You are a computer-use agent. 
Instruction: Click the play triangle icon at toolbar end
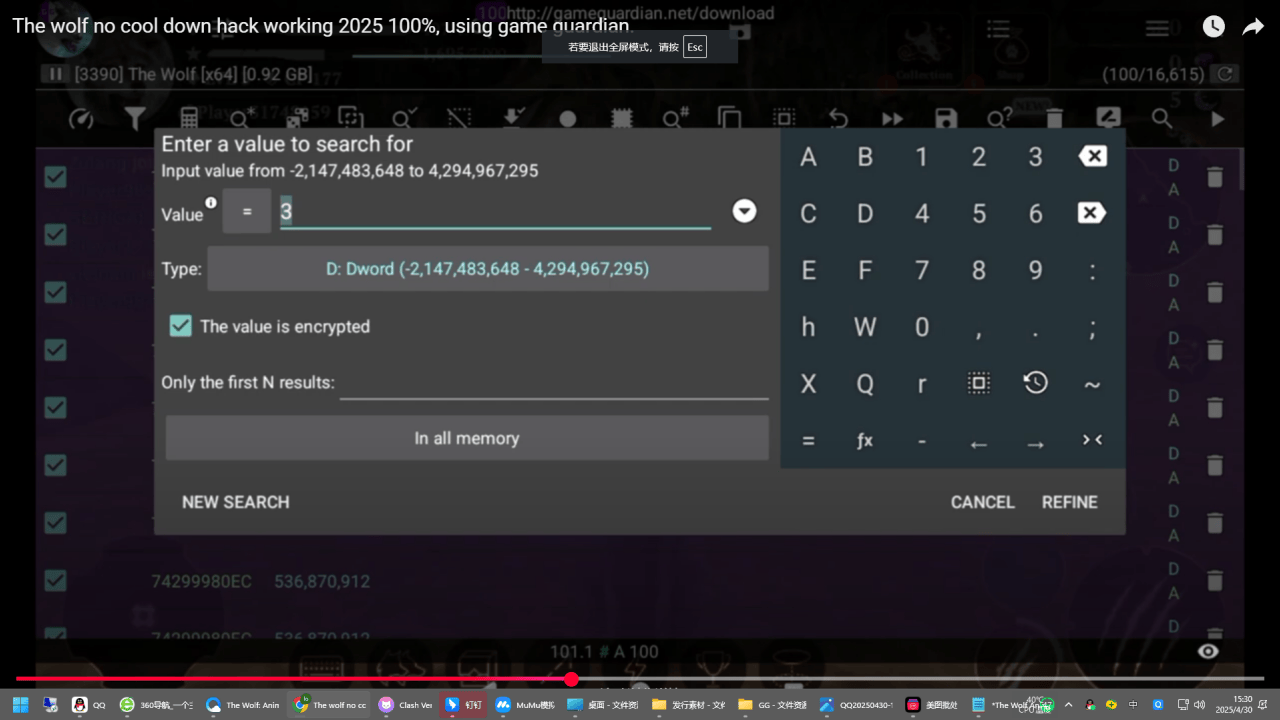[x=1217, y=119]
